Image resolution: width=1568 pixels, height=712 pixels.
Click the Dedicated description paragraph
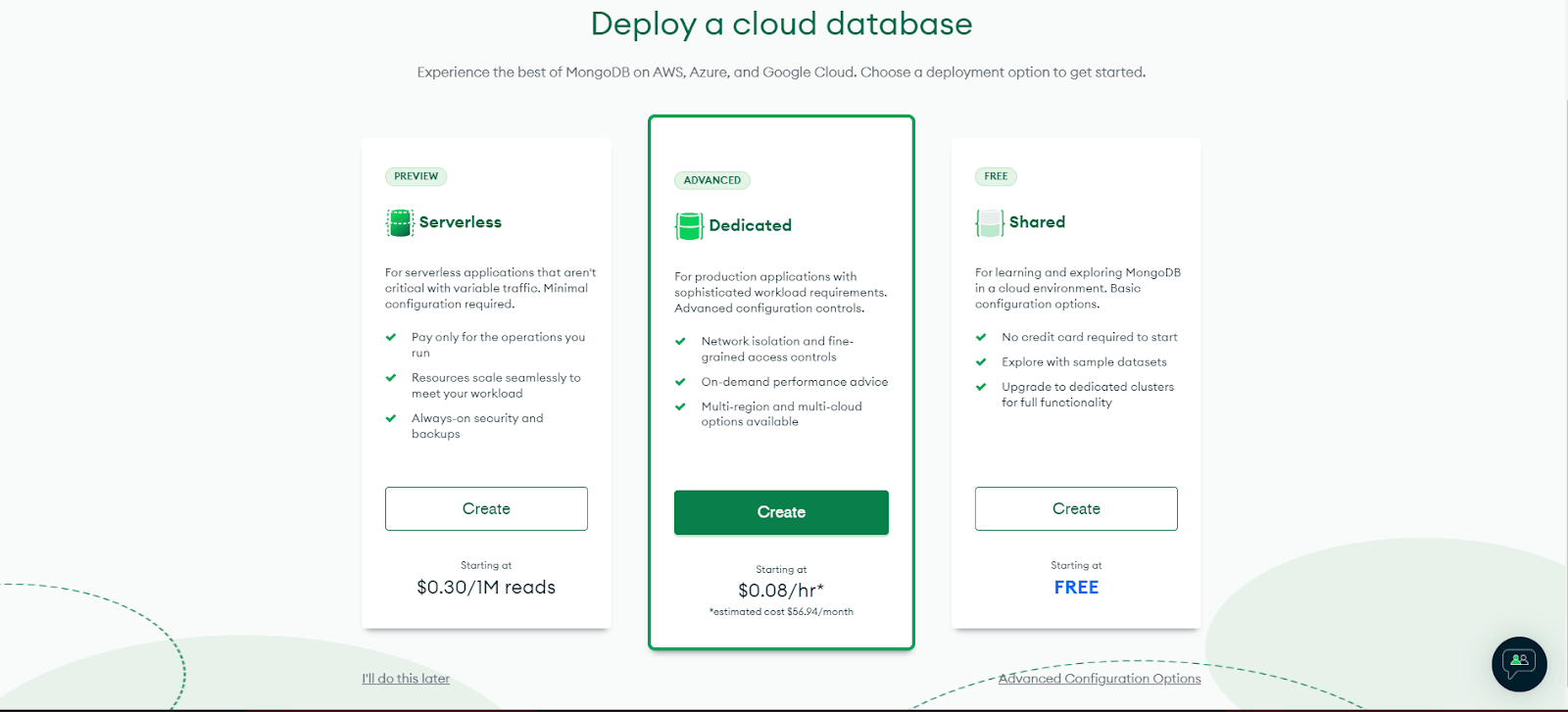780,292
